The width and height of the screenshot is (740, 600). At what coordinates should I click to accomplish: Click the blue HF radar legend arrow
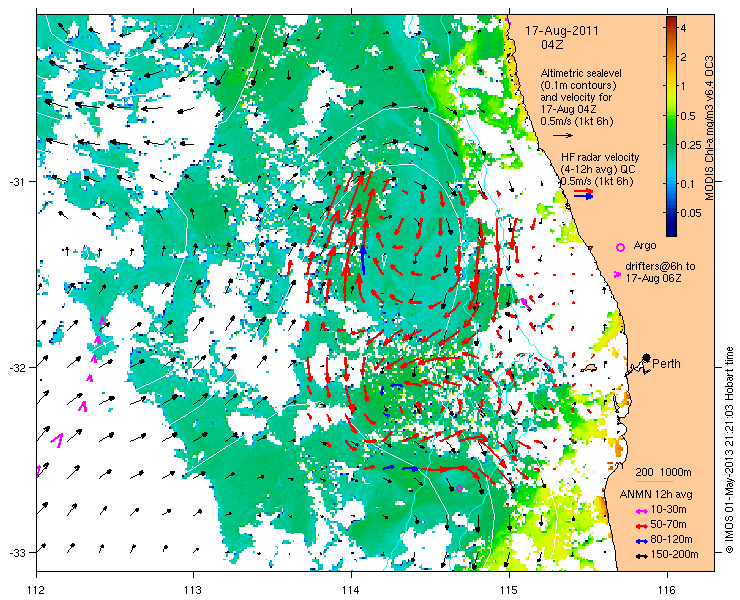point(583,196)
